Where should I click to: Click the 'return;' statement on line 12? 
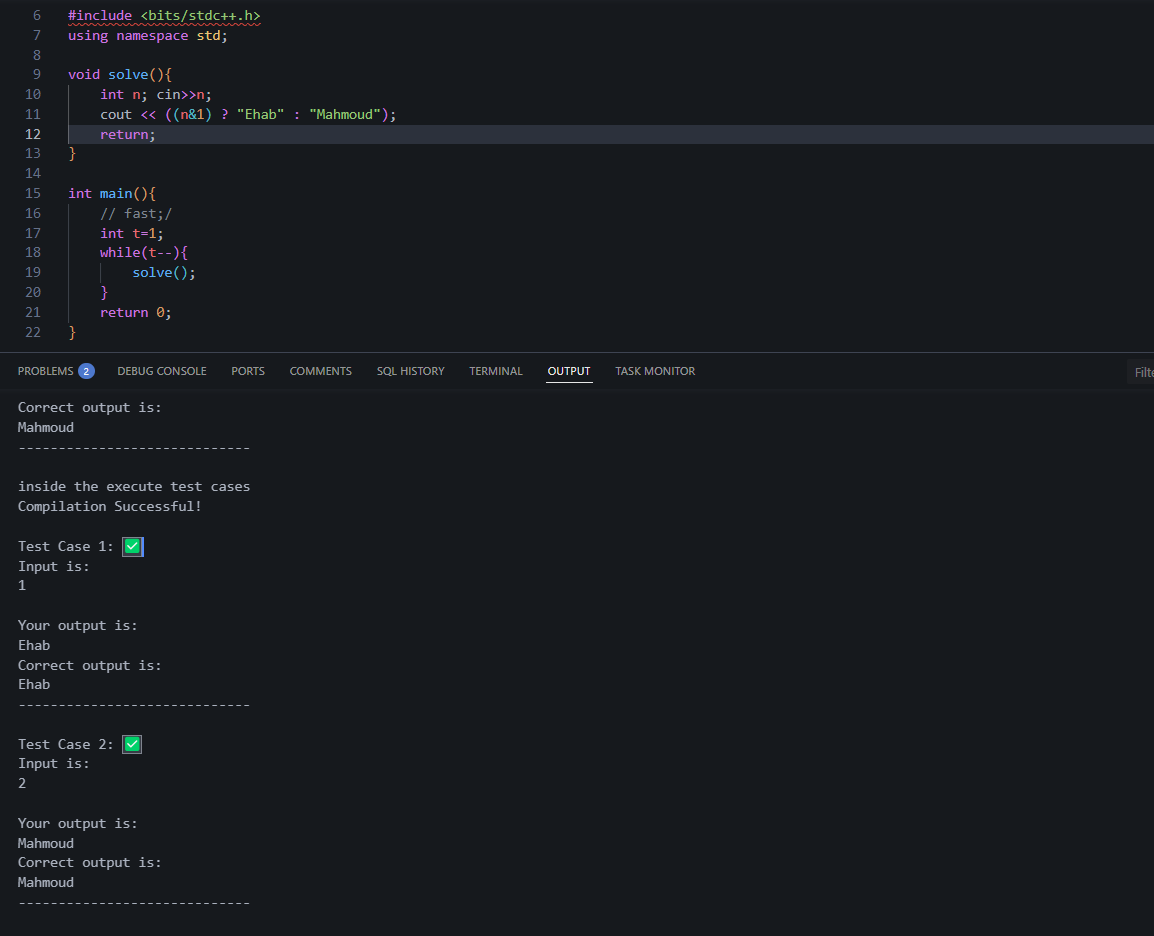[x=128, y=135]
